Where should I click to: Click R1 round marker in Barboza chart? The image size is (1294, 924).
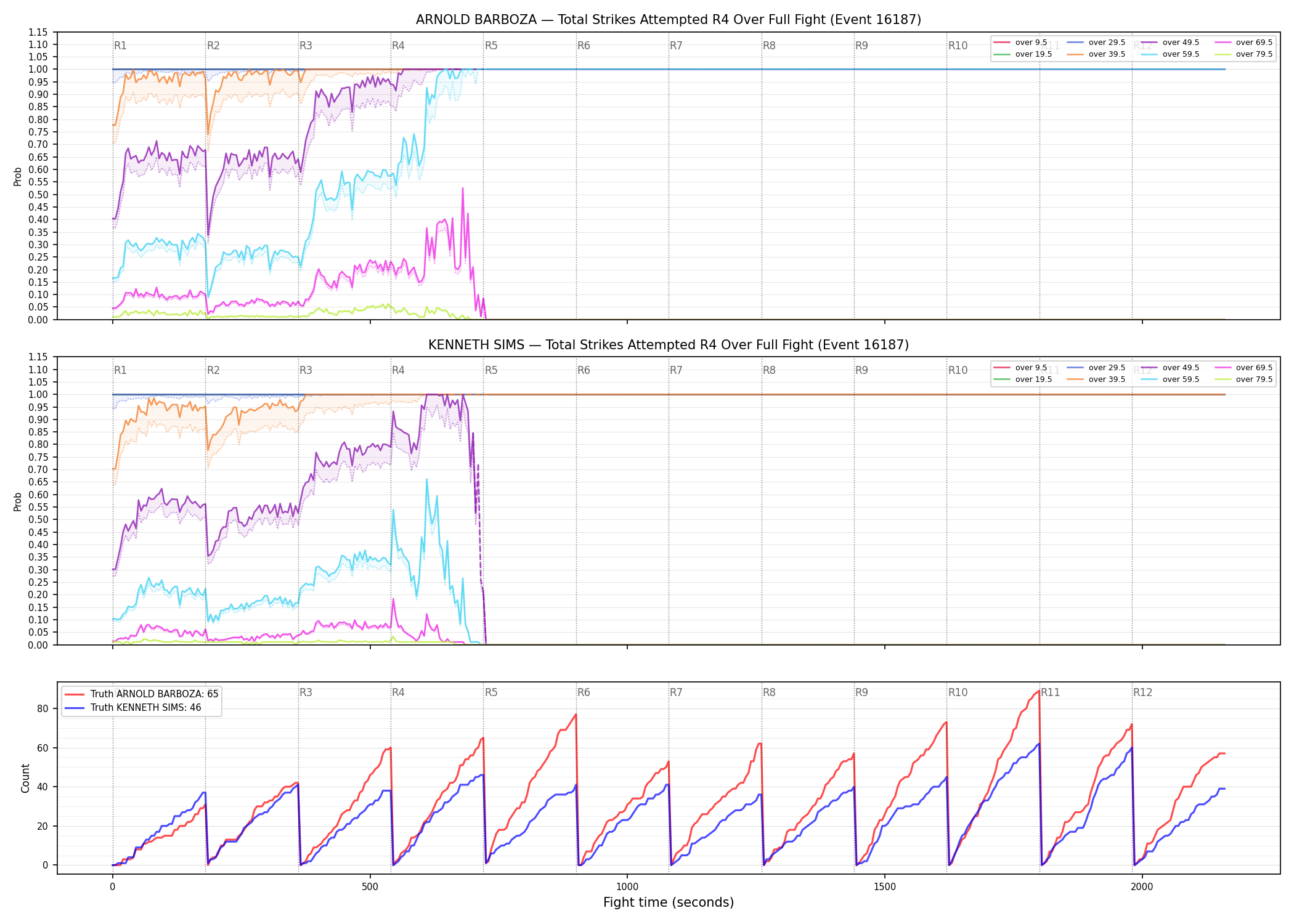(x=120, y=46)
